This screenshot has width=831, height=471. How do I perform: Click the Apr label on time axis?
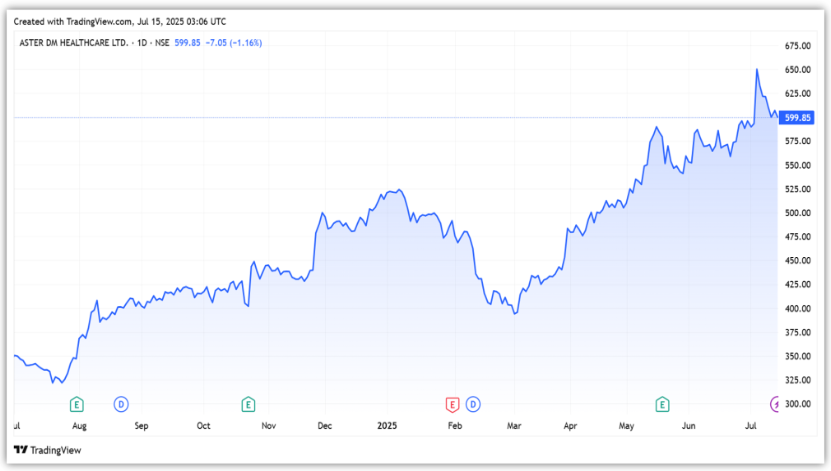coord(571,426)
